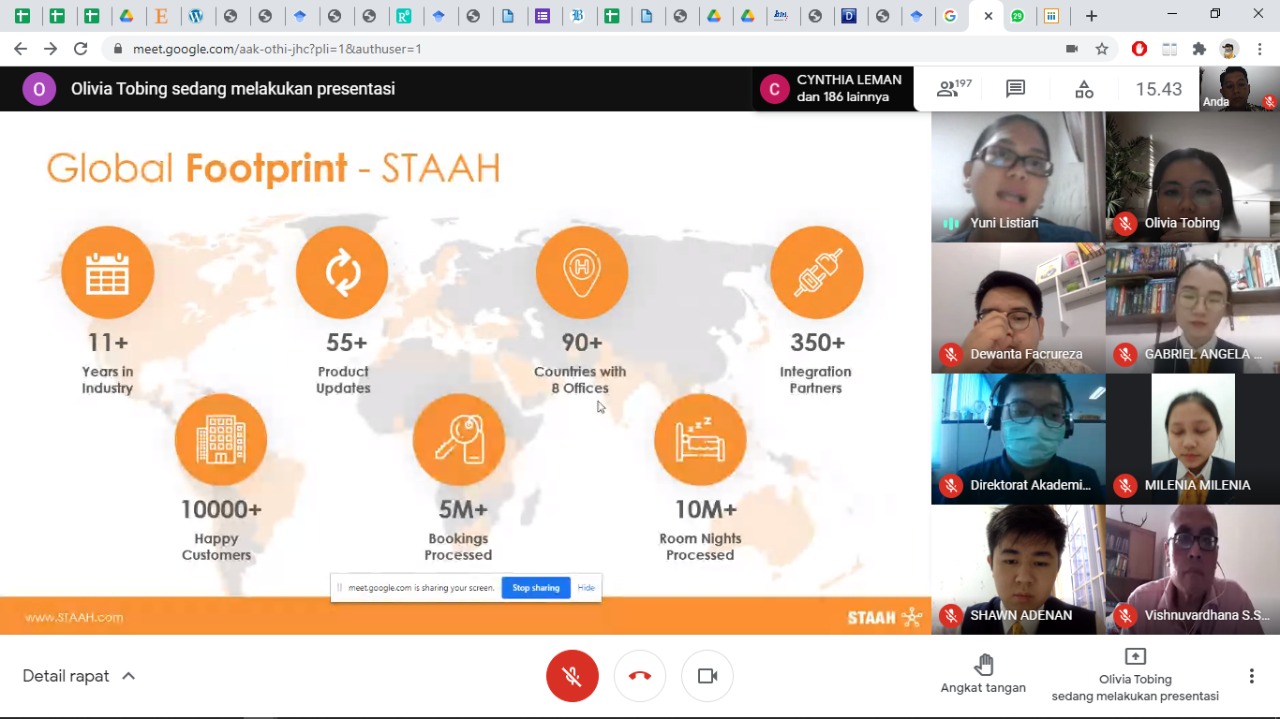Click your own Anda self-view thumbnail
Image resolution: width=1280 pixels, height=719 pixels.
coord(1239,89)
